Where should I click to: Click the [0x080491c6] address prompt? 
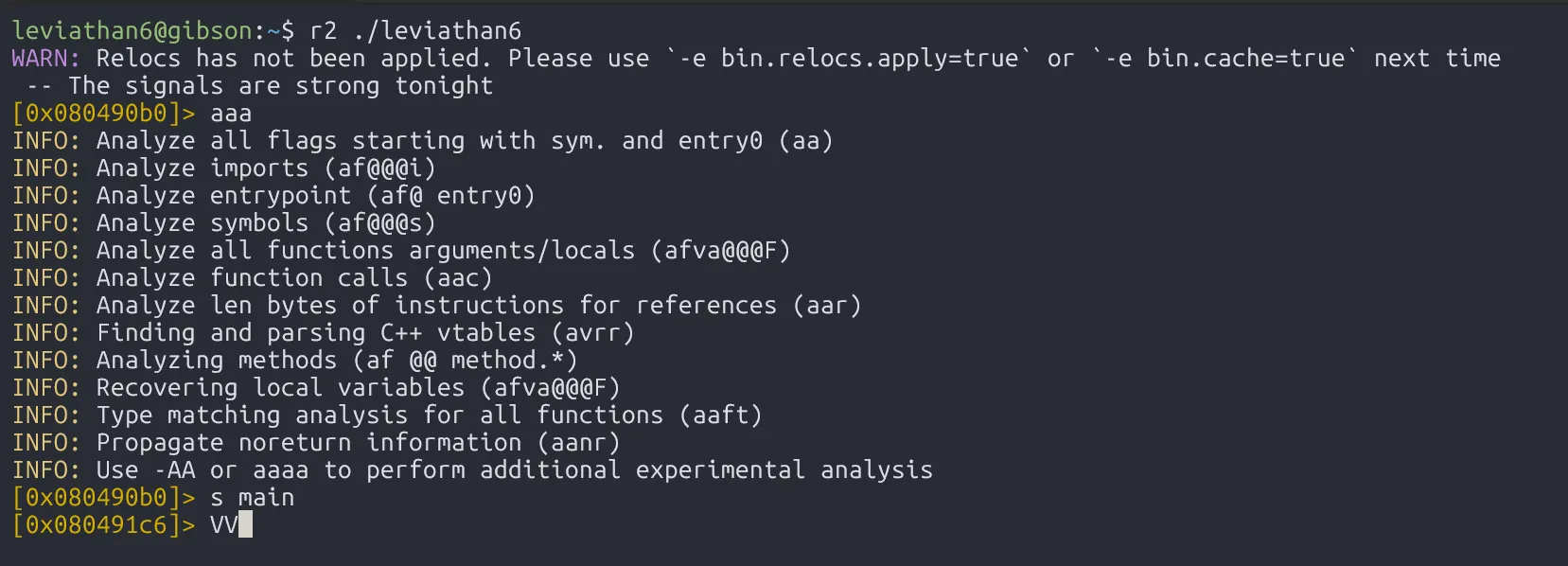click(103, 524)
